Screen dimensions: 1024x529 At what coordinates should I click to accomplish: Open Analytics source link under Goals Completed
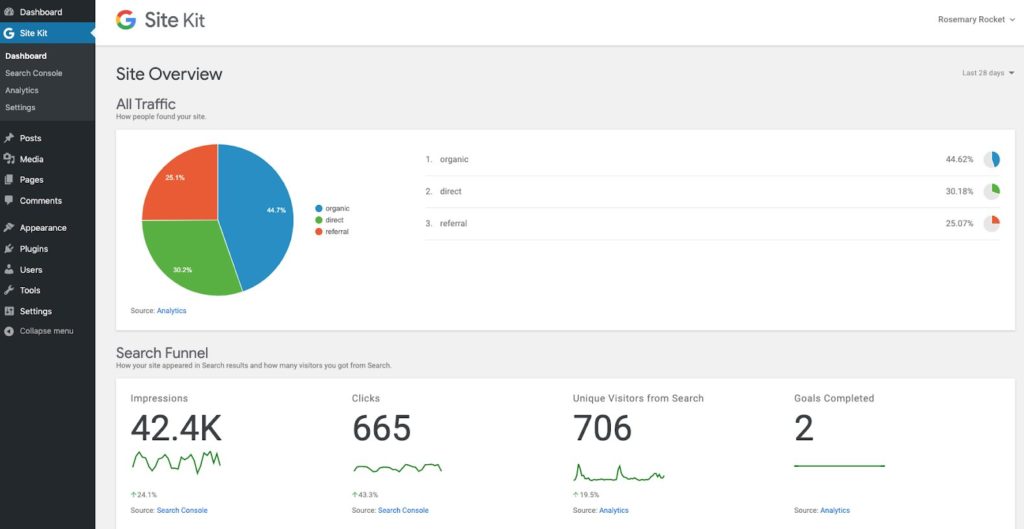[835, 510]
